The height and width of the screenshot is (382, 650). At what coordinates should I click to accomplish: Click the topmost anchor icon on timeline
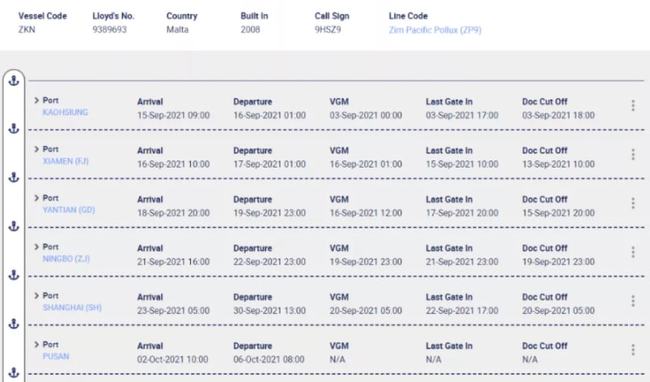click(x=14, y=80)
